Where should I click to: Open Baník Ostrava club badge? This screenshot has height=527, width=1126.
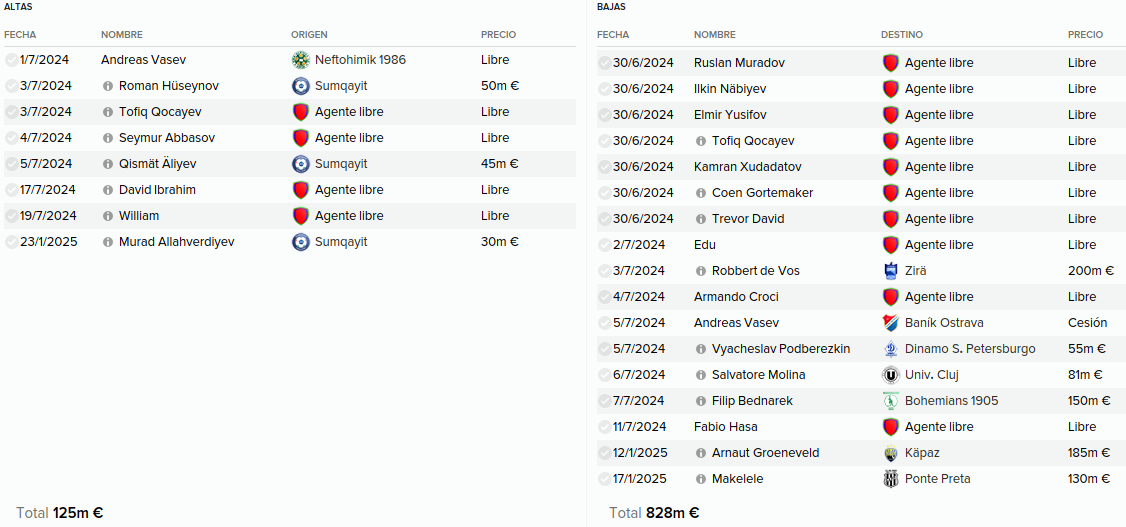tap(890, 323)
